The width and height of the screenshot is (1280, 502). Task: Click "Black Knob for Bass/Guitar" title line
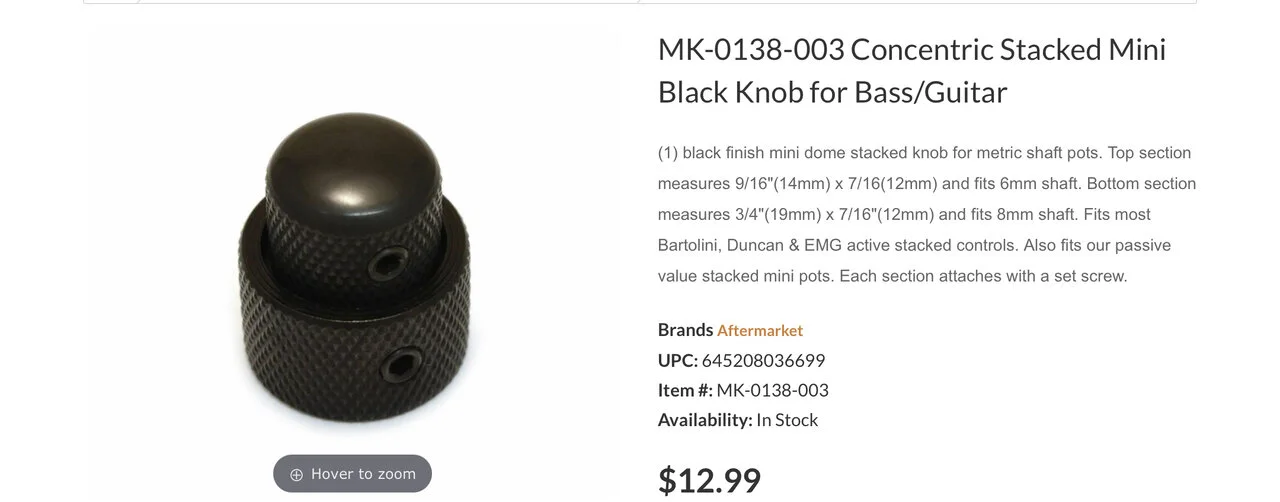tap(832, 92)
